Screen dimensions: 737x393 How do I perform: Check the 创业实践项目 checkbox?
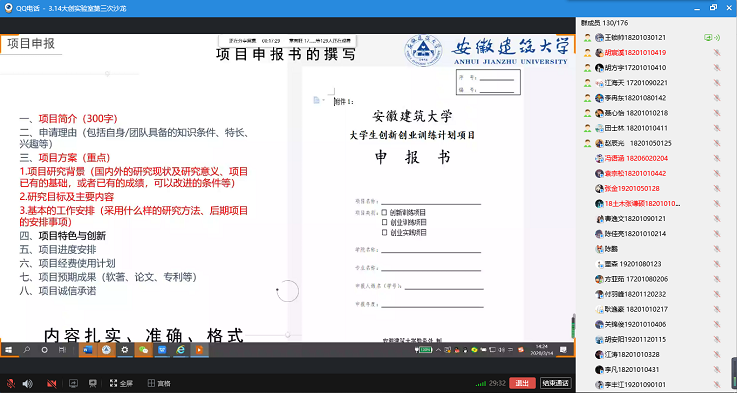tap(384, 232)
